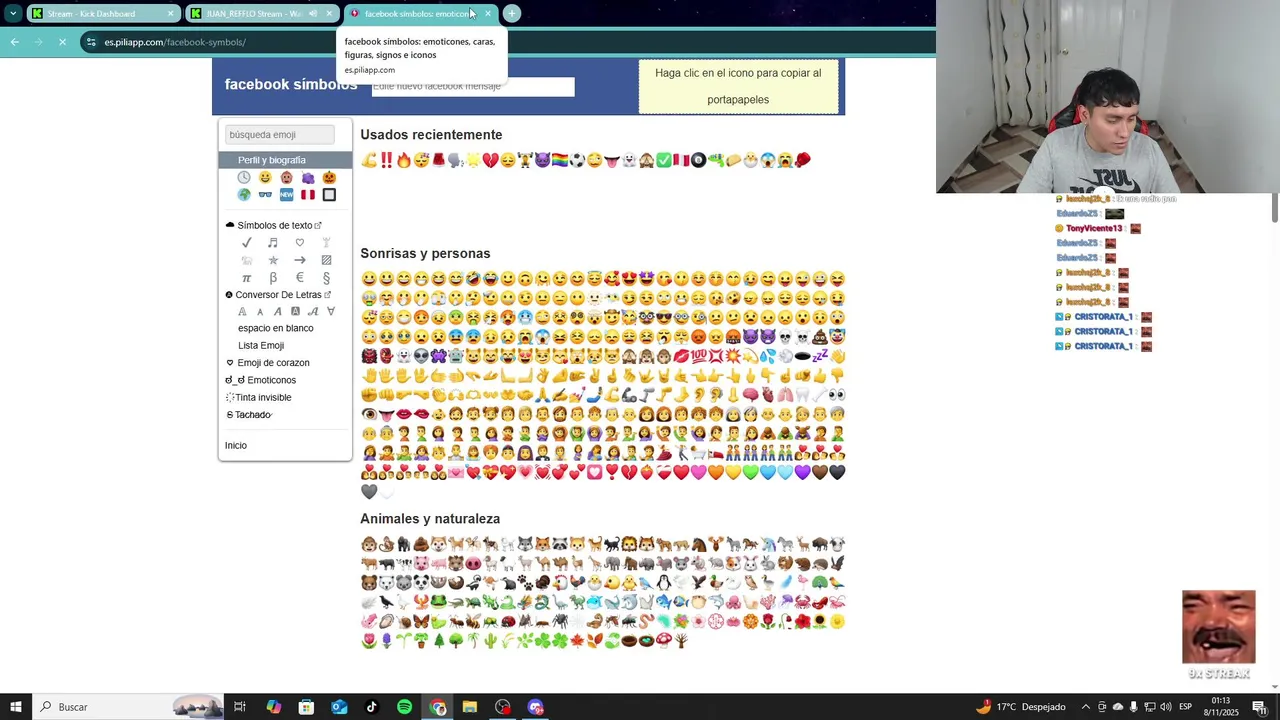The height and width of the screenshot is (720, 1280).
Task: Open Spotify from the taskbar
Action: tap(404, 707)
